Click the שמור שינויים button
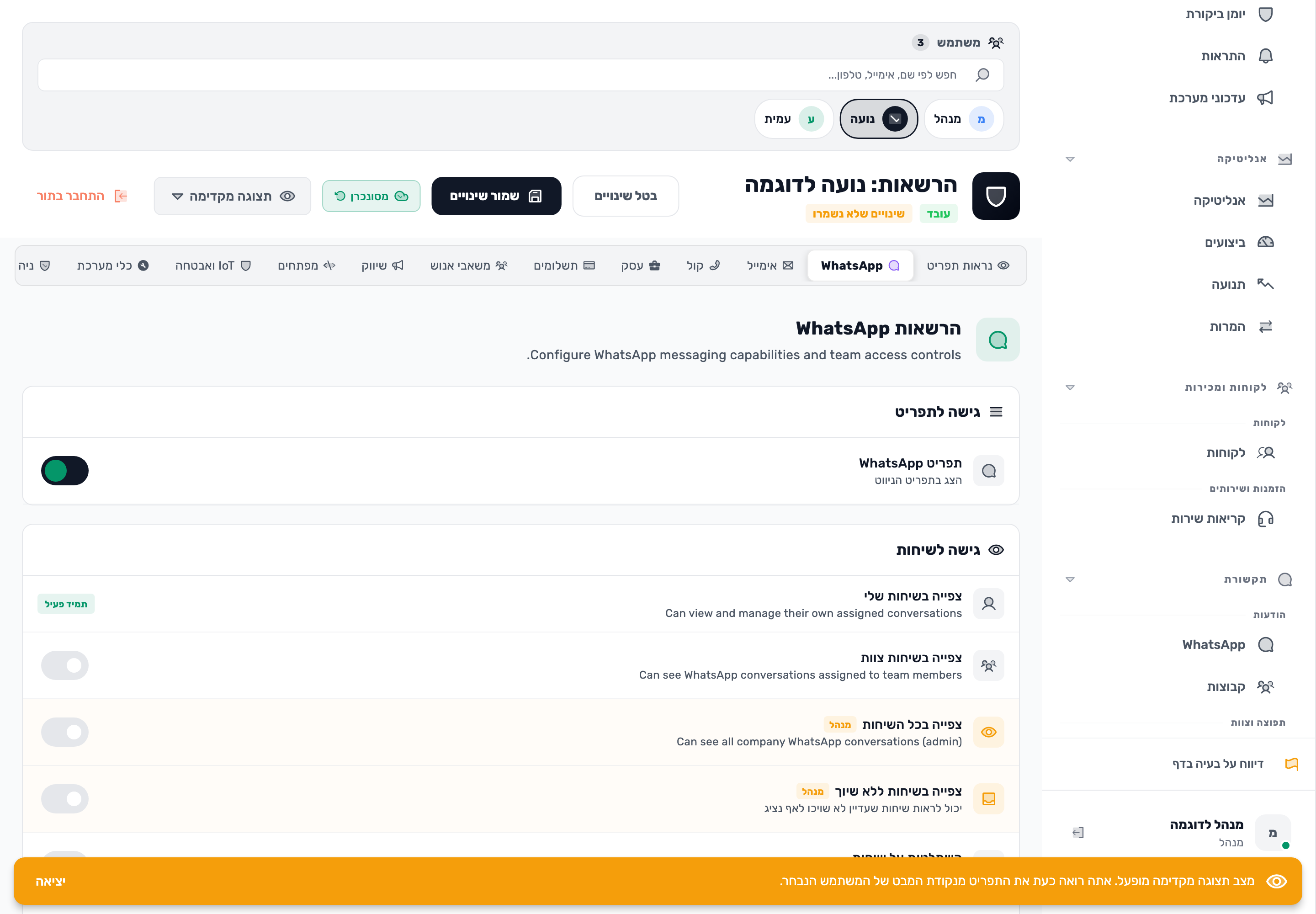Image resolution: width=1316 pixels, height=914 pixels. [x=496, y=196]
